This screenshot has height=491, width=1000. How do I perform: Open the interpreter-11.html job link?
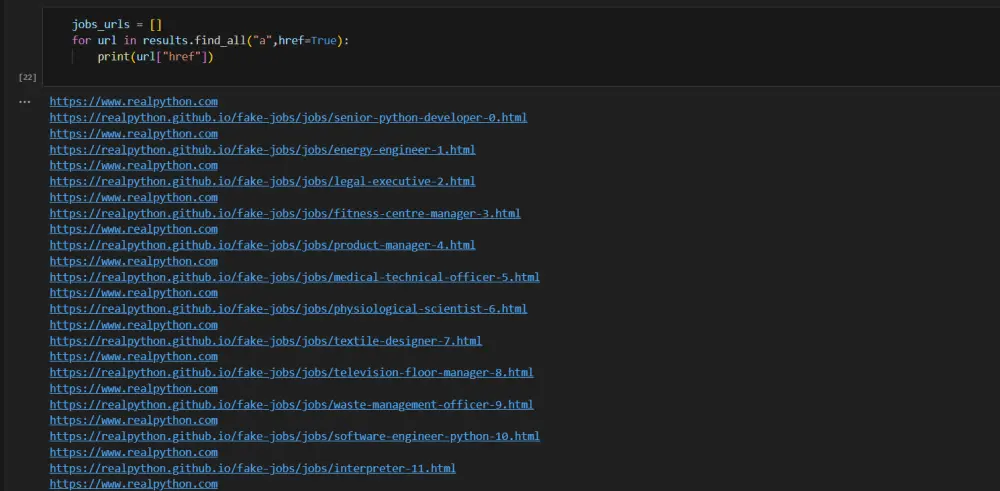[253, 469]
